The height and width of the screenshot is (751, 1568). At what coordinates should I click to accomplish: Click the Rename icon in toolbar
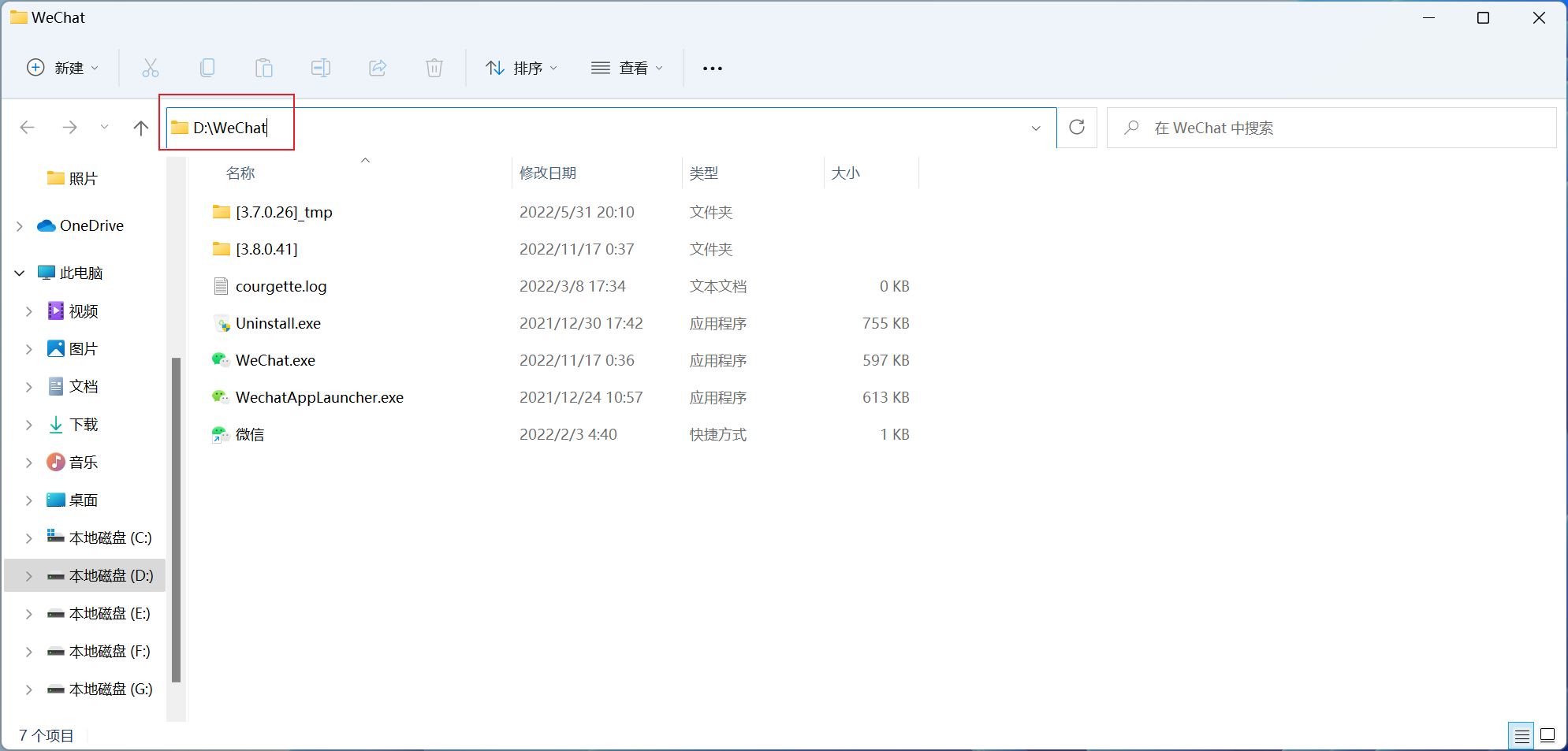point(321,68)
